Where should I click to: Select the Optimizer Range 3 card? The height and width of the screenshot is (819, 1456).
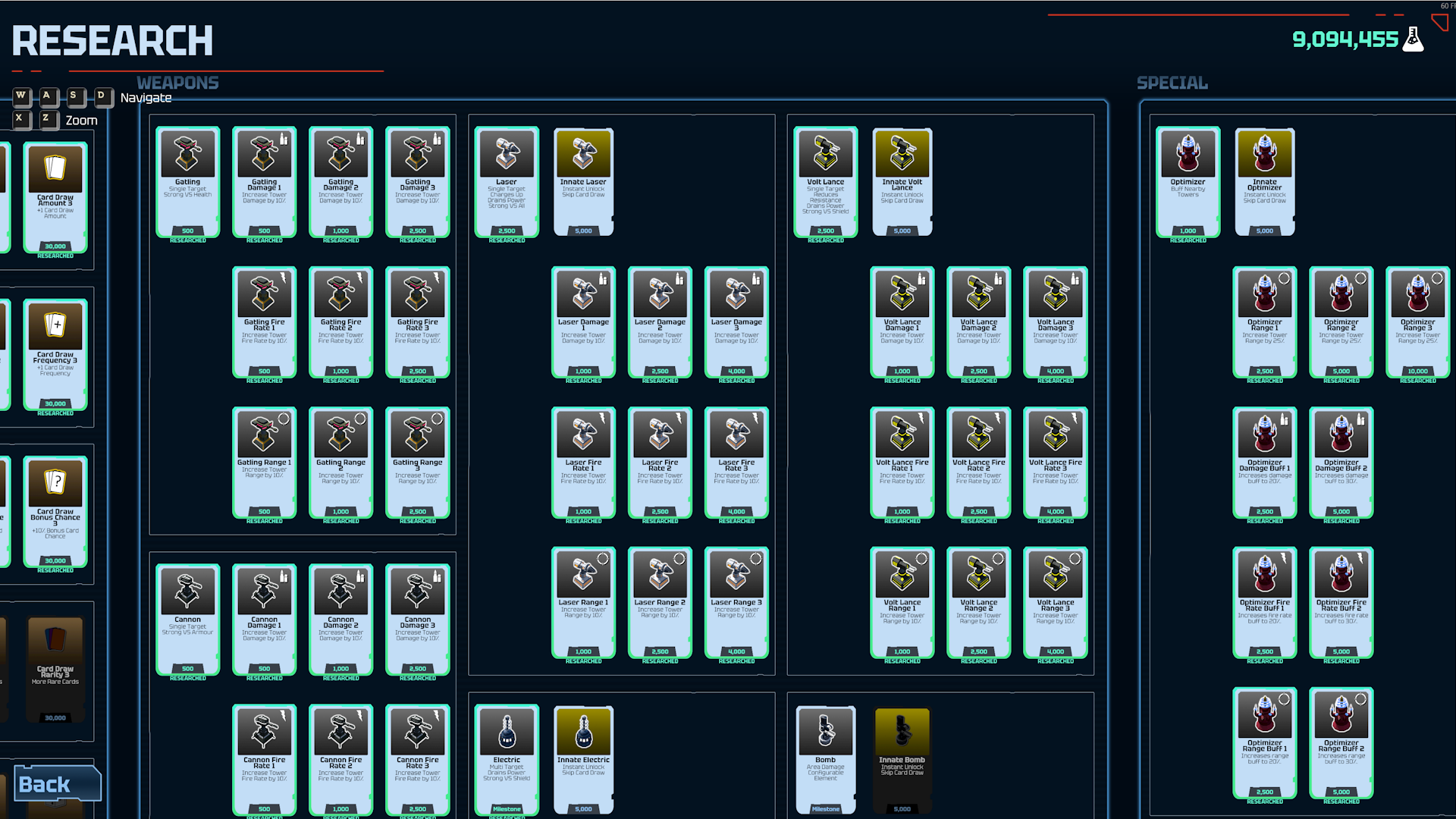1417,322
